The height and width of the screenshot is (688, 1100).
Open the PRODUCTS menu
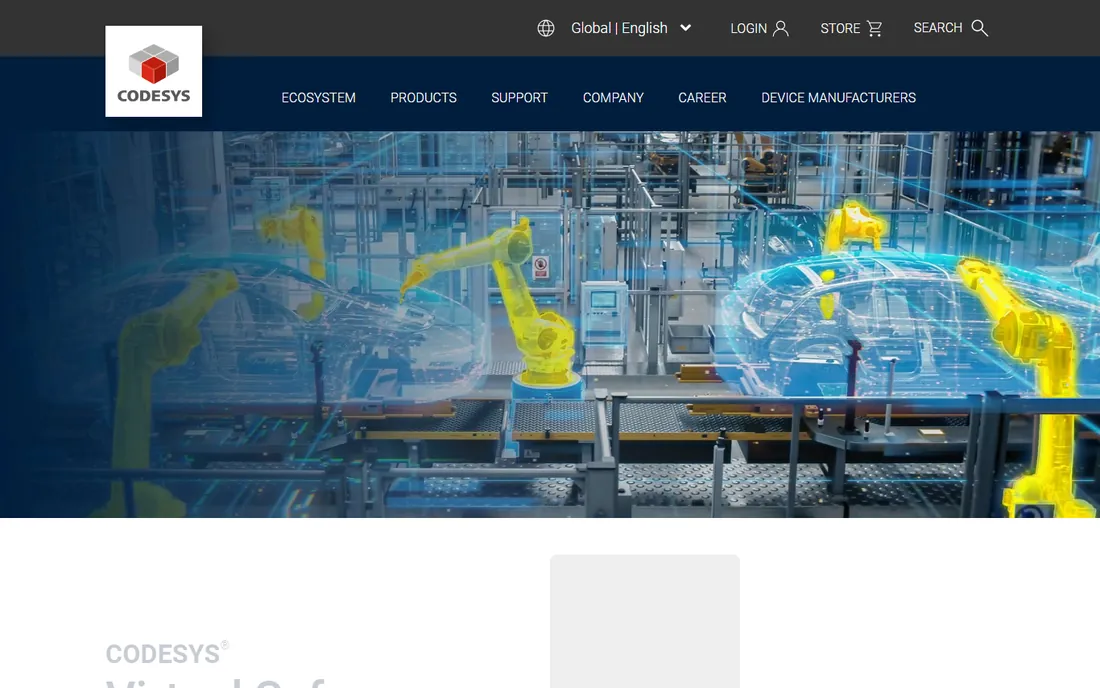coord(423,97)
